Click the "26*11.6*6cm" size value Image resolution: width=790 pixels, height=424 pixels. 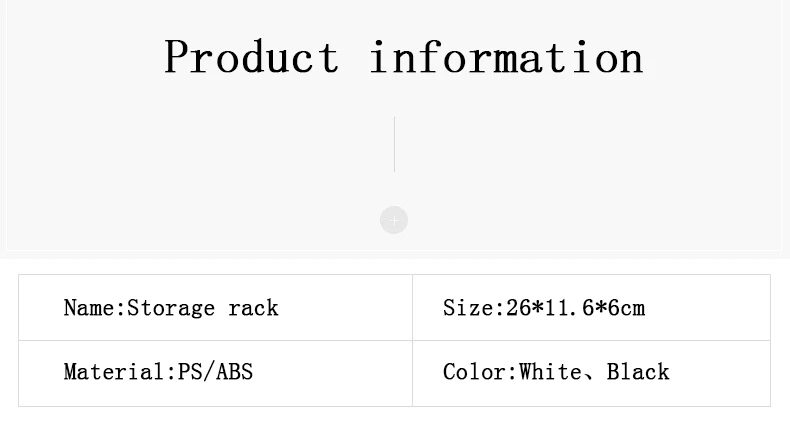click(x=575, y=308)
